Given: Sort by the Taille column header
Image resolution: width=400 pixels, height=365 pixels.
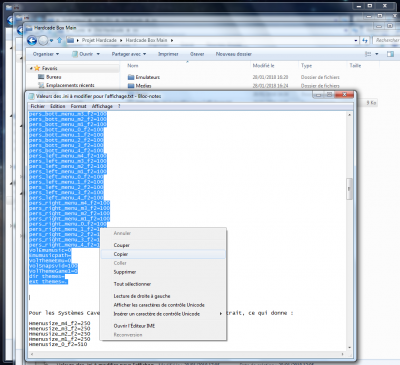Looking at the screenshot, I should (x=355, y=66).
